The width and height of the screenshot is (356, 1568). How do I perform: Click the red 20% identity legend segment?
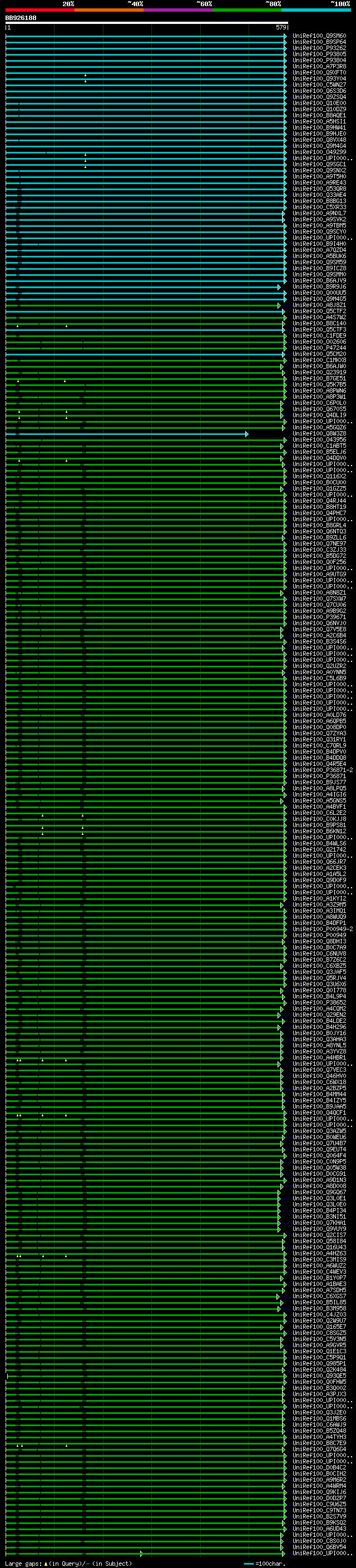tap(39, 10)
